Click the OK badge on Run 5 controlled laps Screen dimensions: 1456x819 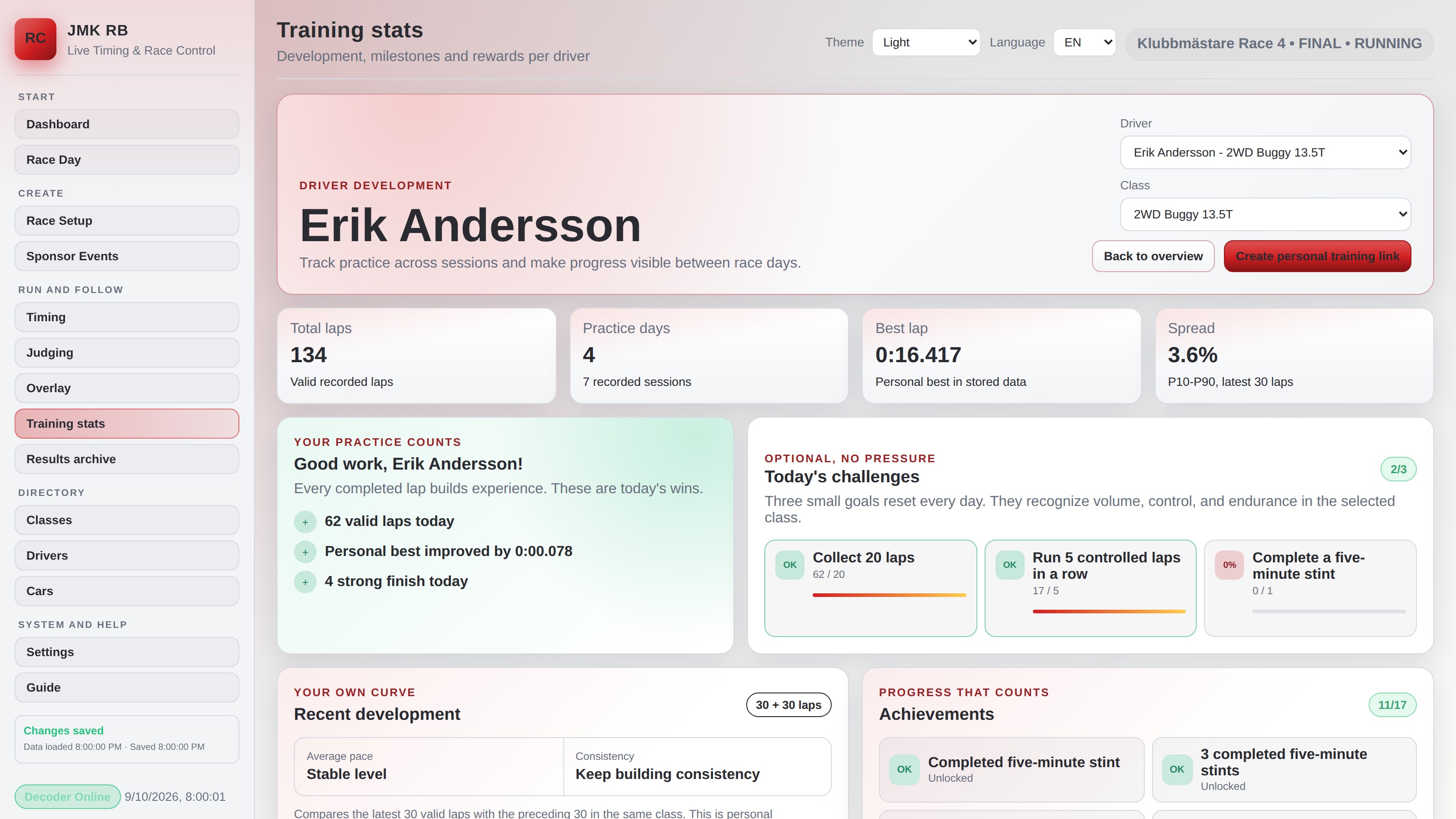coord(1010,565)
